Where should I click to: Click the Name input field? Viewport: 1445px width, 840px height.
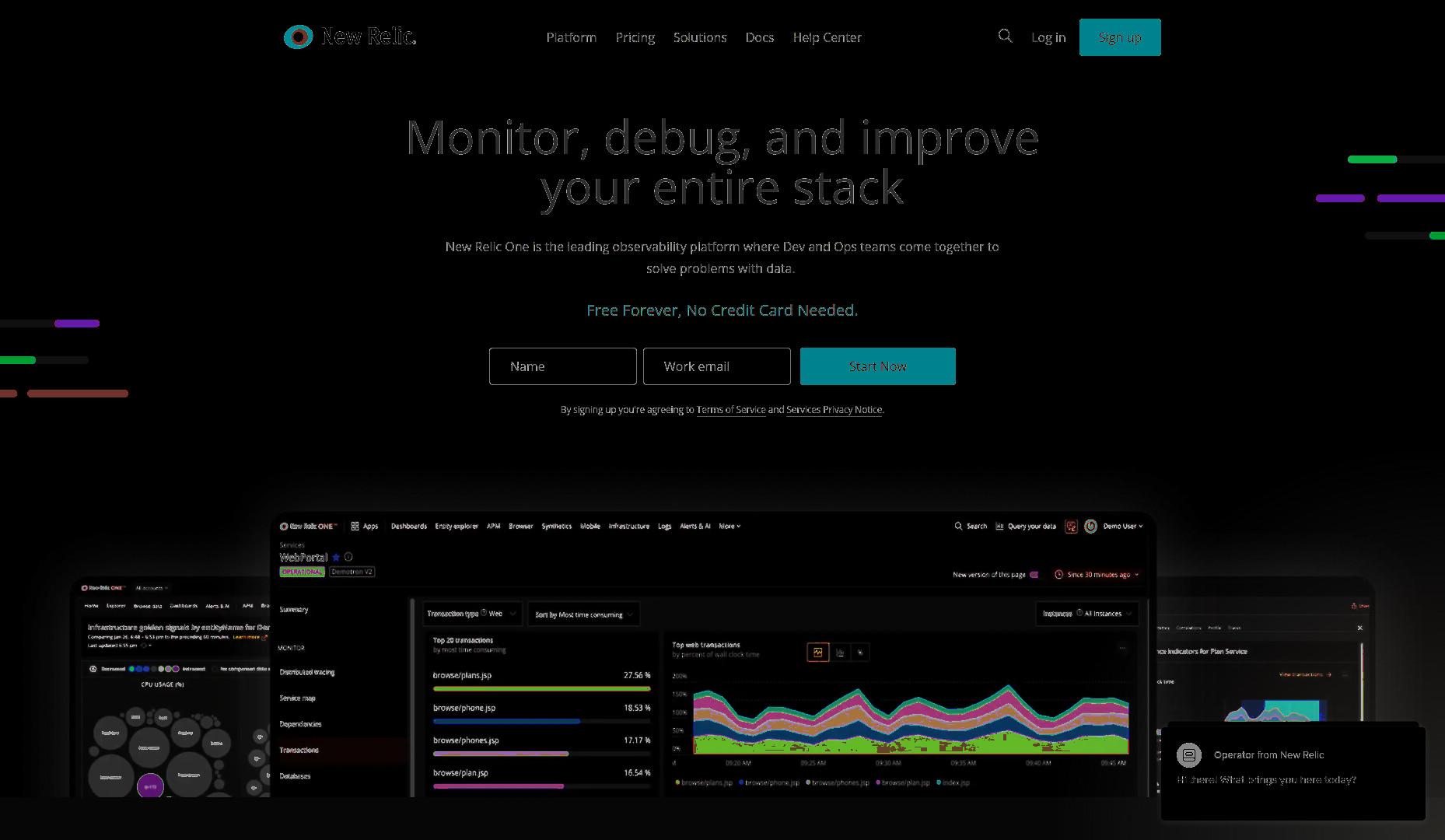coord(562,366)
